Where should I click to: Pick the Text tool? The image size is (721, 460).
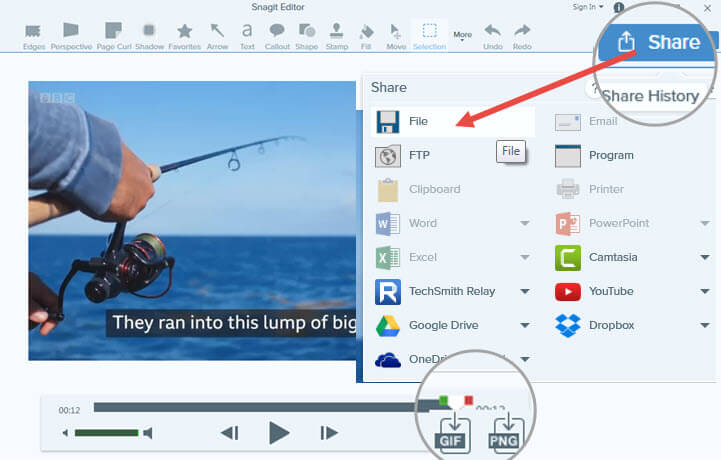click(247, 37)
